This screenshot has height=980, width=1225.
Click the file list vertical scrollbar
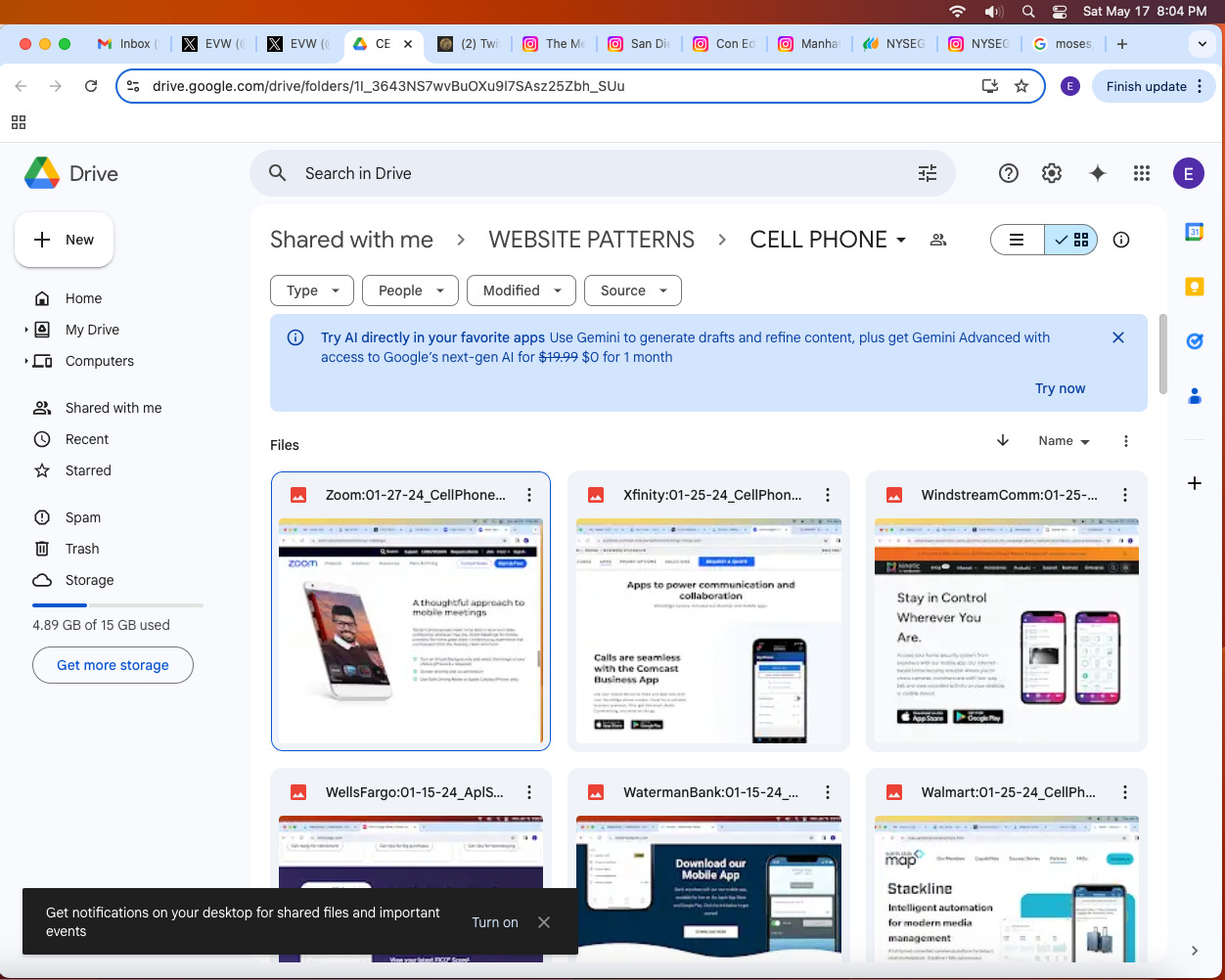[x=1162, y=354]
